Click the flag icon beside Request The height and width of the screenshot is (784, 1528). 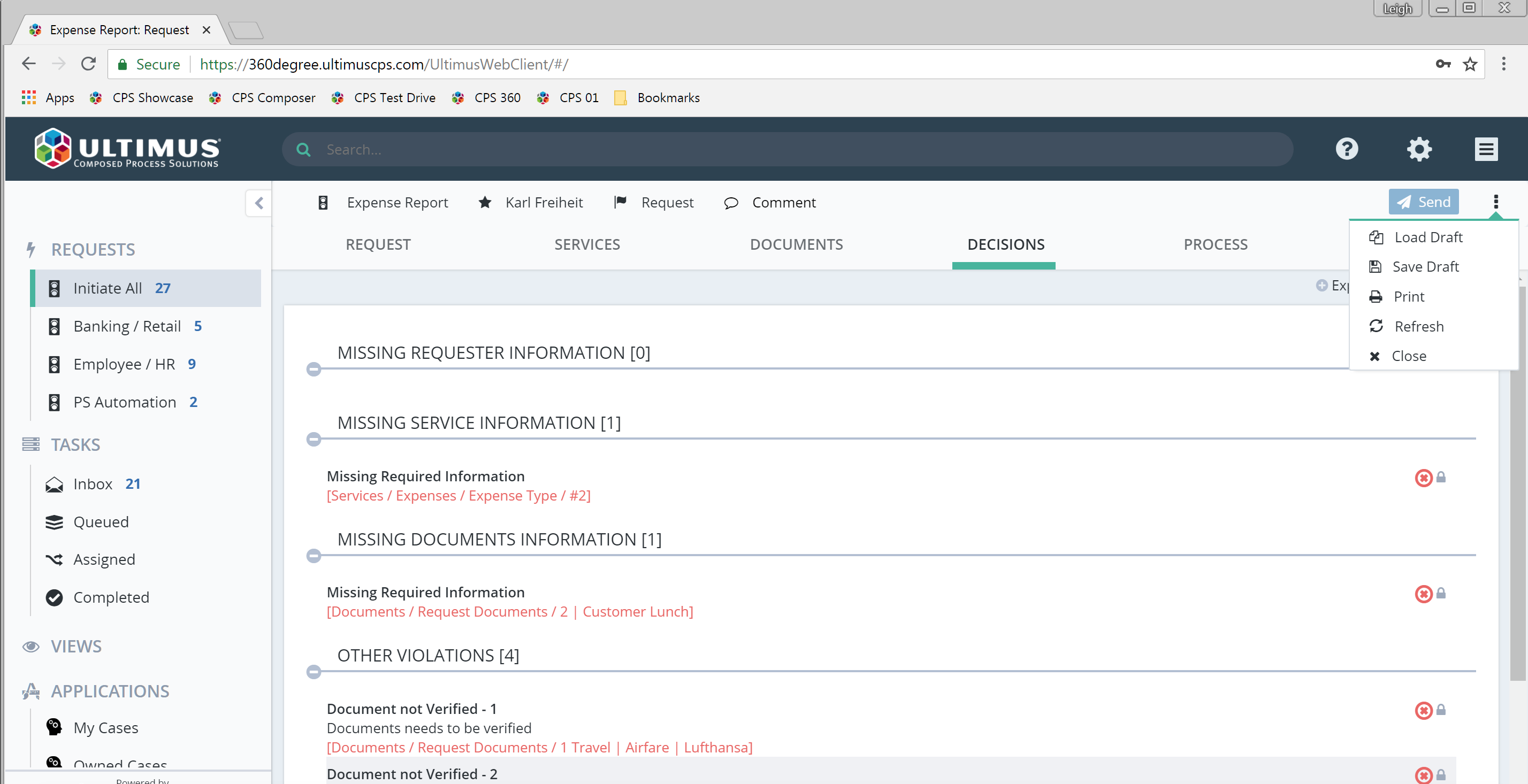[620, 202]
